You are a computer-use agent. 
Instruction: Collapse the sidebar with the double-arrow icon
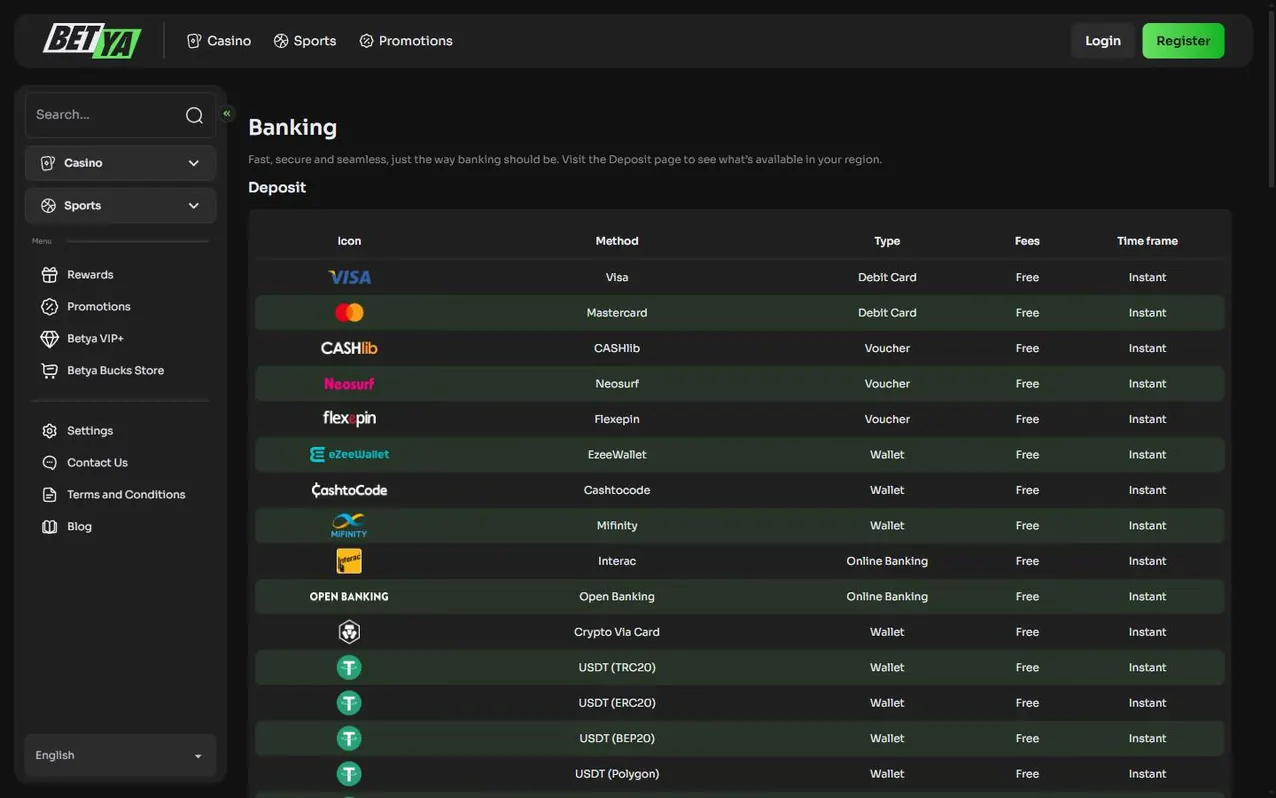[x=227, y=113]
